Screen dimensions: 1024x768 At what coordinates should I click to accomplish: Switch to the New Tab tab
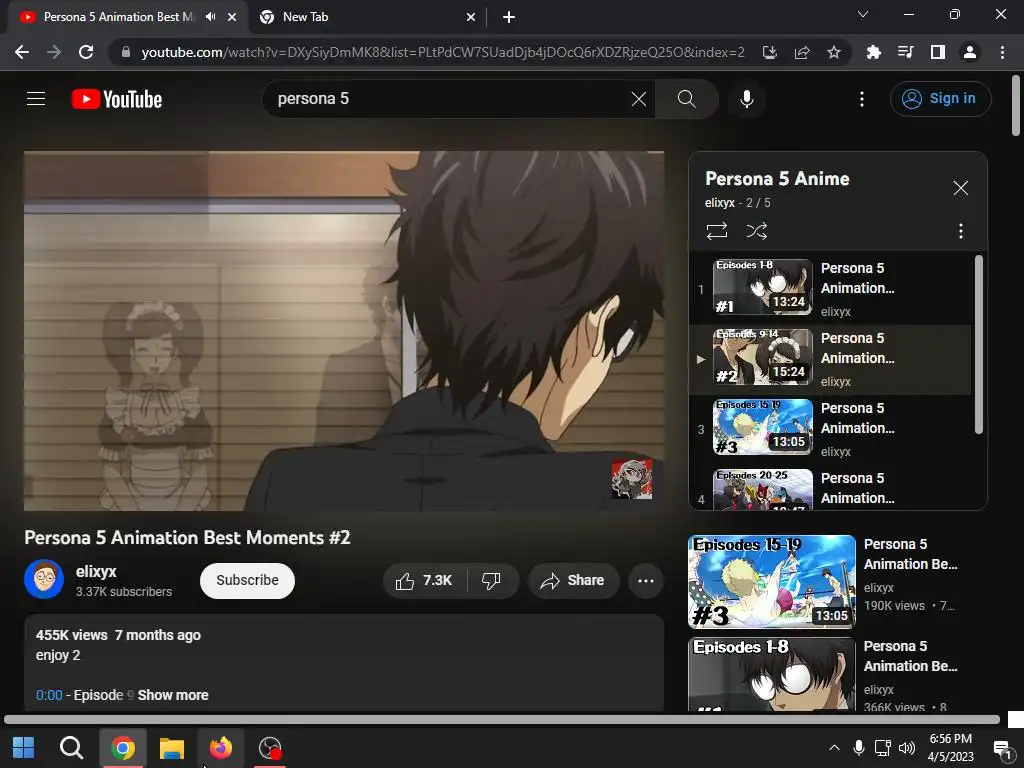(x=366, y=17)
